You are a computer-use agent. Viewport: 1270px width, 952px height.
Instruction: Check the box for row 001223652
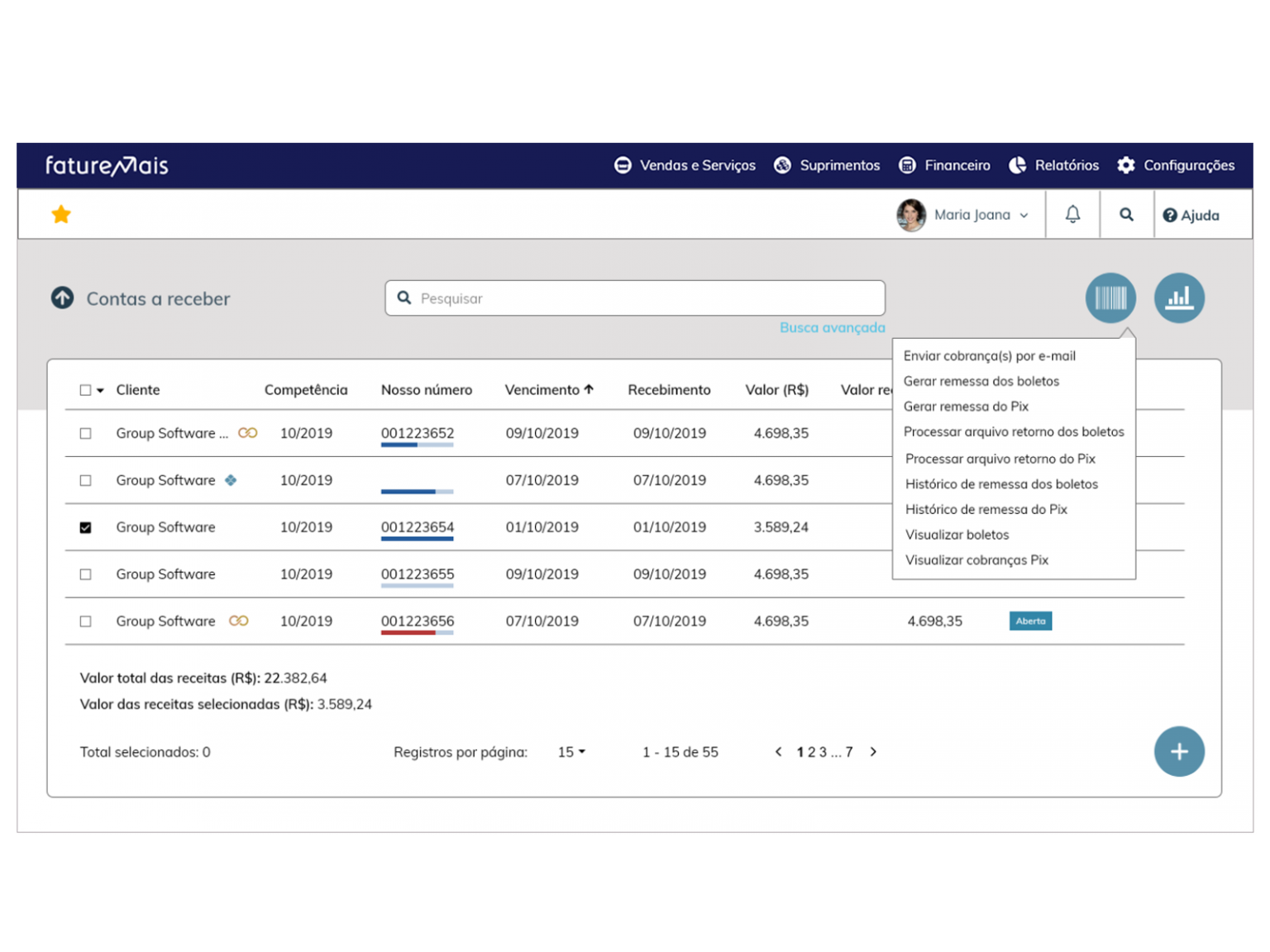pyautogui.click(x=85, y=433)
